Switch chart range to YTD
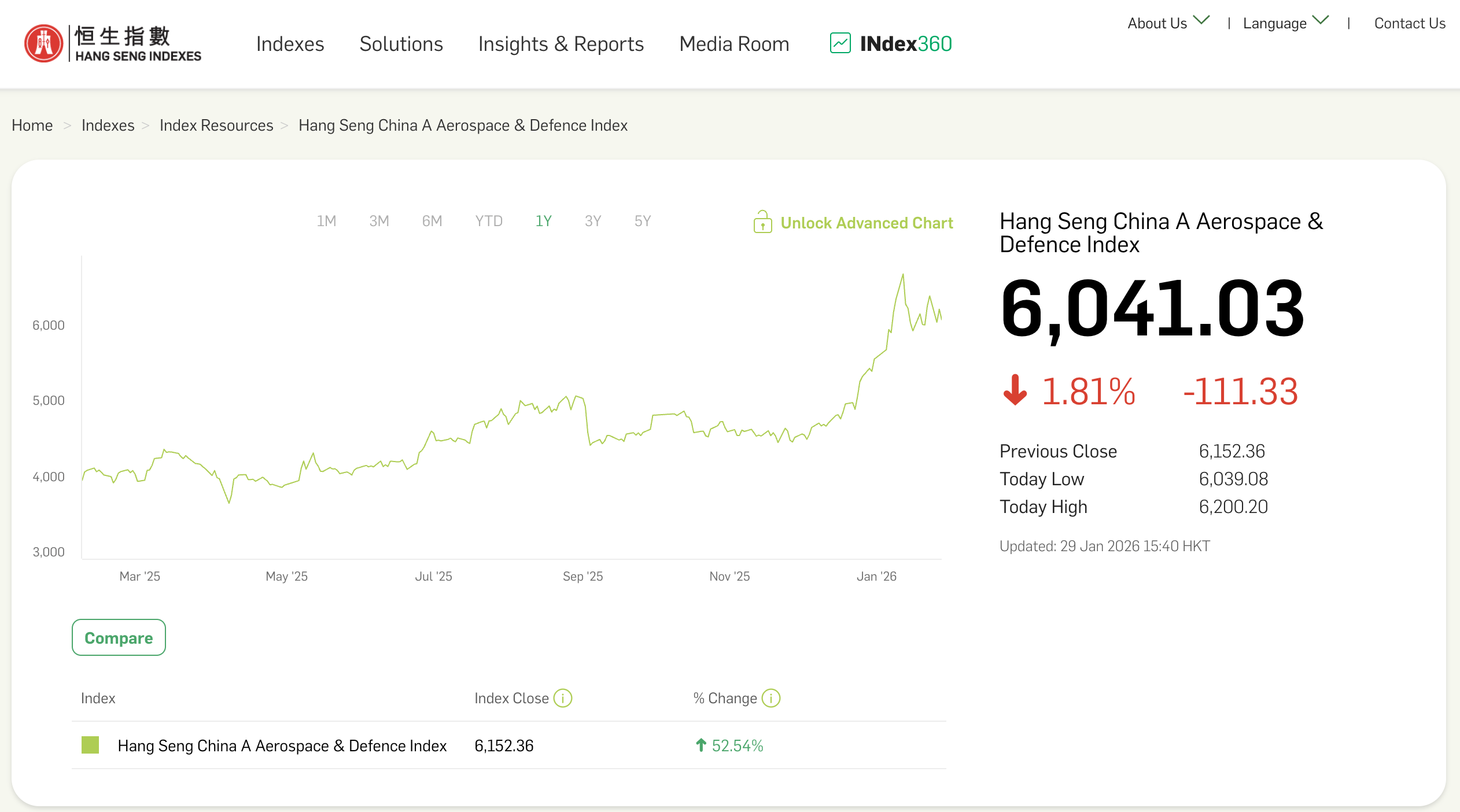 tap(489, 220)
